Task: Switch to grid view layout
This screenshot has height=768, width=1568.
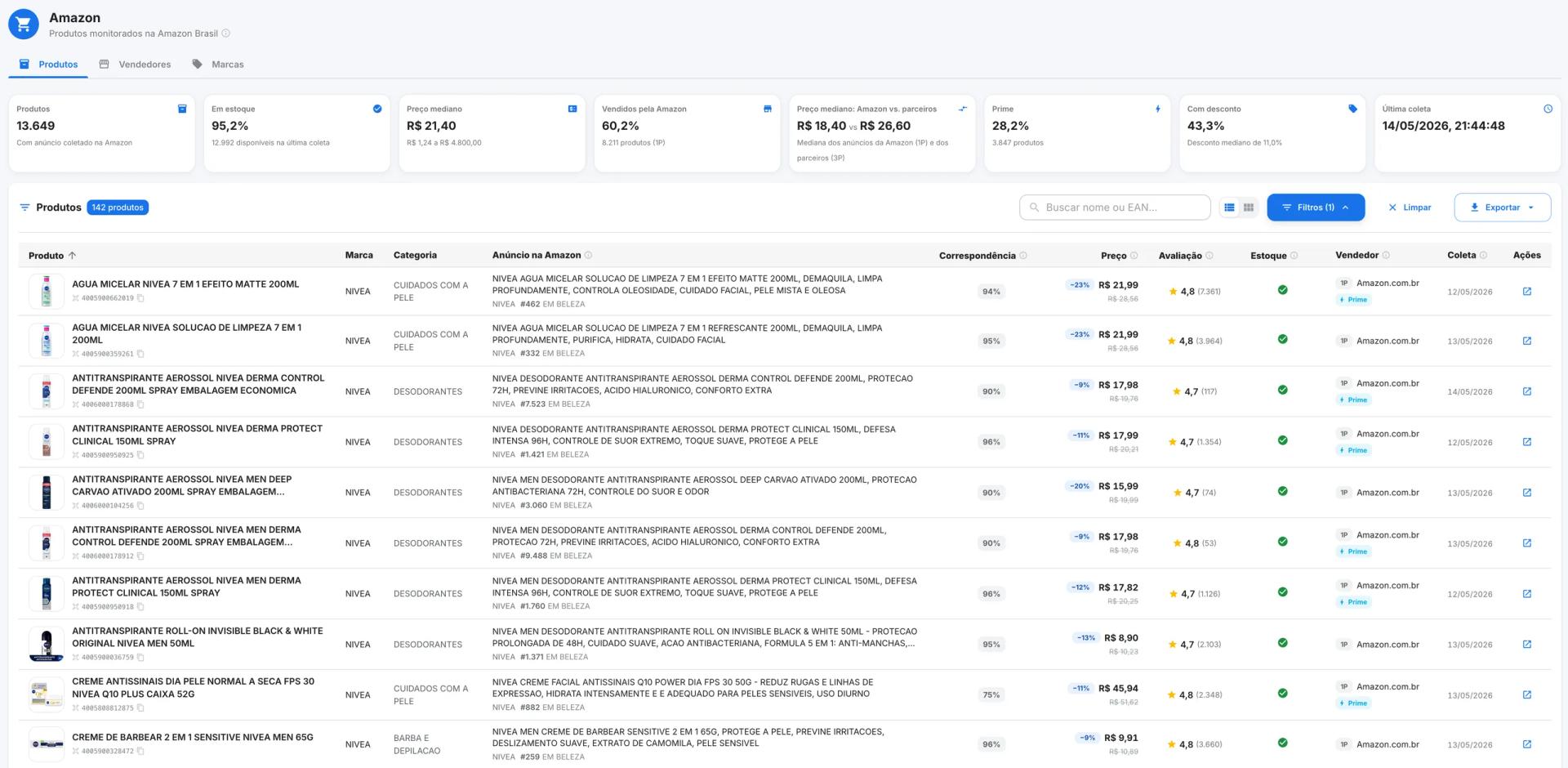Action: click(x=1249, y=208)
